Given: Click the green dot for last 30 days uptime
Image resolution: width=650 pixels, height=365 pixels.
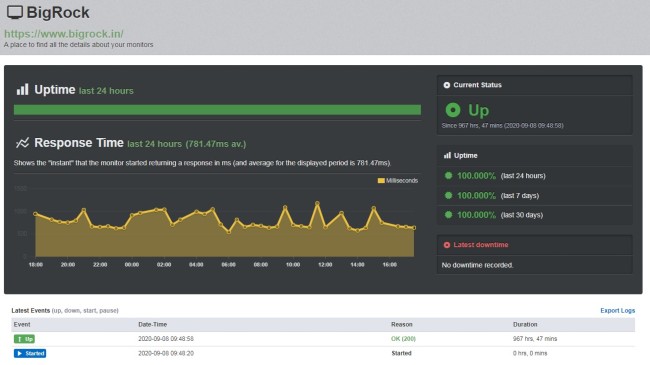Looking at the screenshot, I should pos(448,214).
